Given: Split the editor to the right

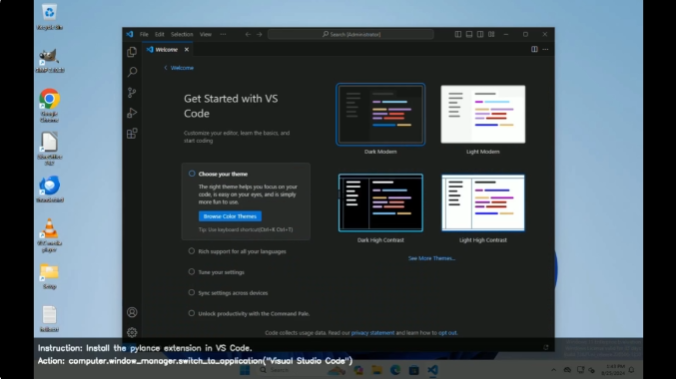Looking at the screenshot, I should click(534, 50).
